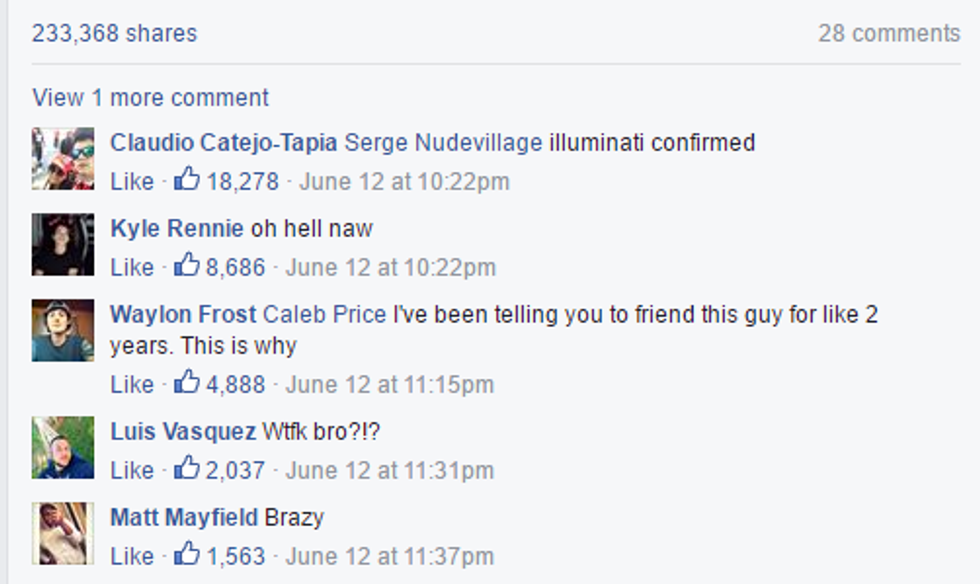Like Kyle Rennie's "oh hell naw" comment
Viewport: 980px width, 584px height.
[x=132, y=268]
